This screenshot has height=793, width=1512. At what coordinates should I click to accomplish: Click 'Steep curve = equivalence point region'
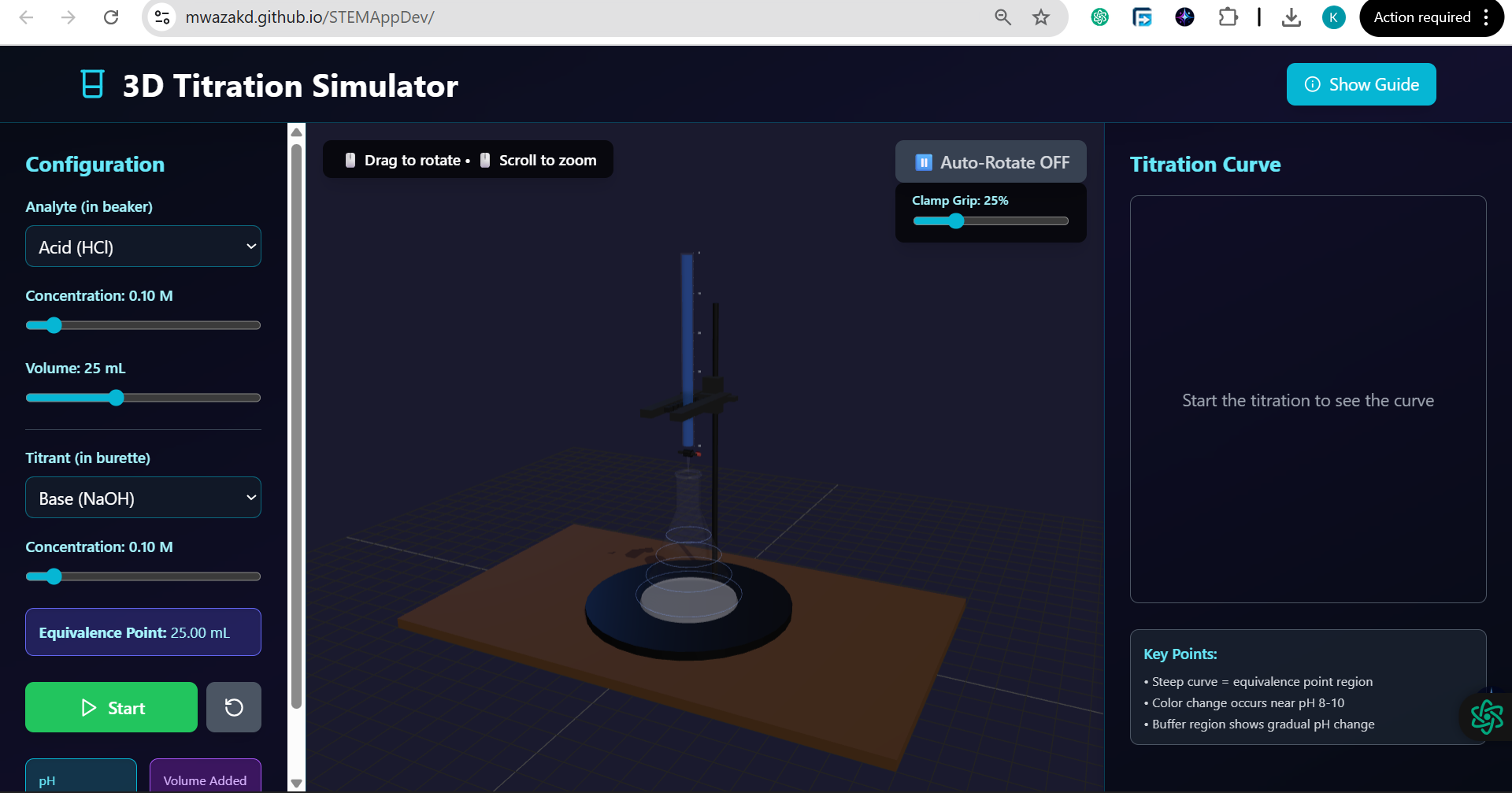pyautogui.click(x=1262, y=681)
